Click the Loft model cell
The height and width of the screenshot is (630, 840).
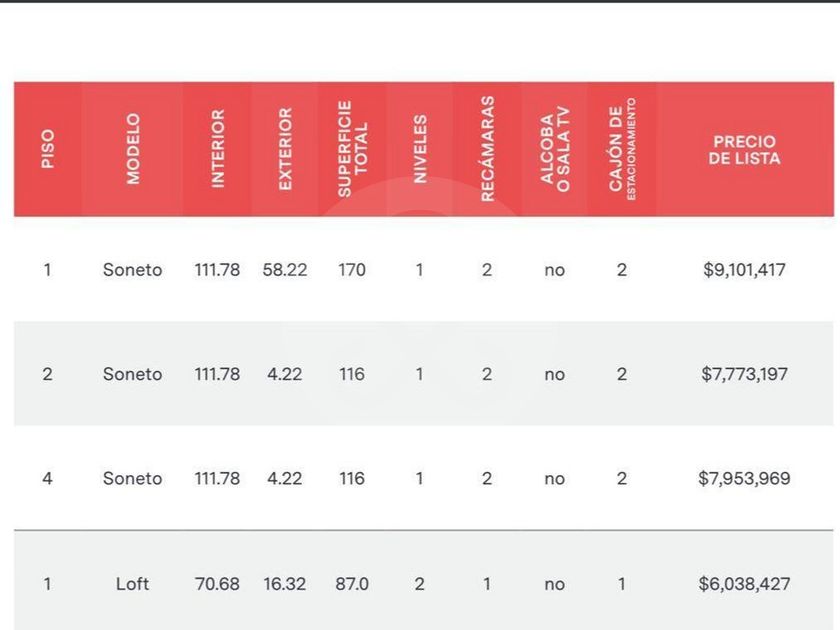tap(132, 583)
